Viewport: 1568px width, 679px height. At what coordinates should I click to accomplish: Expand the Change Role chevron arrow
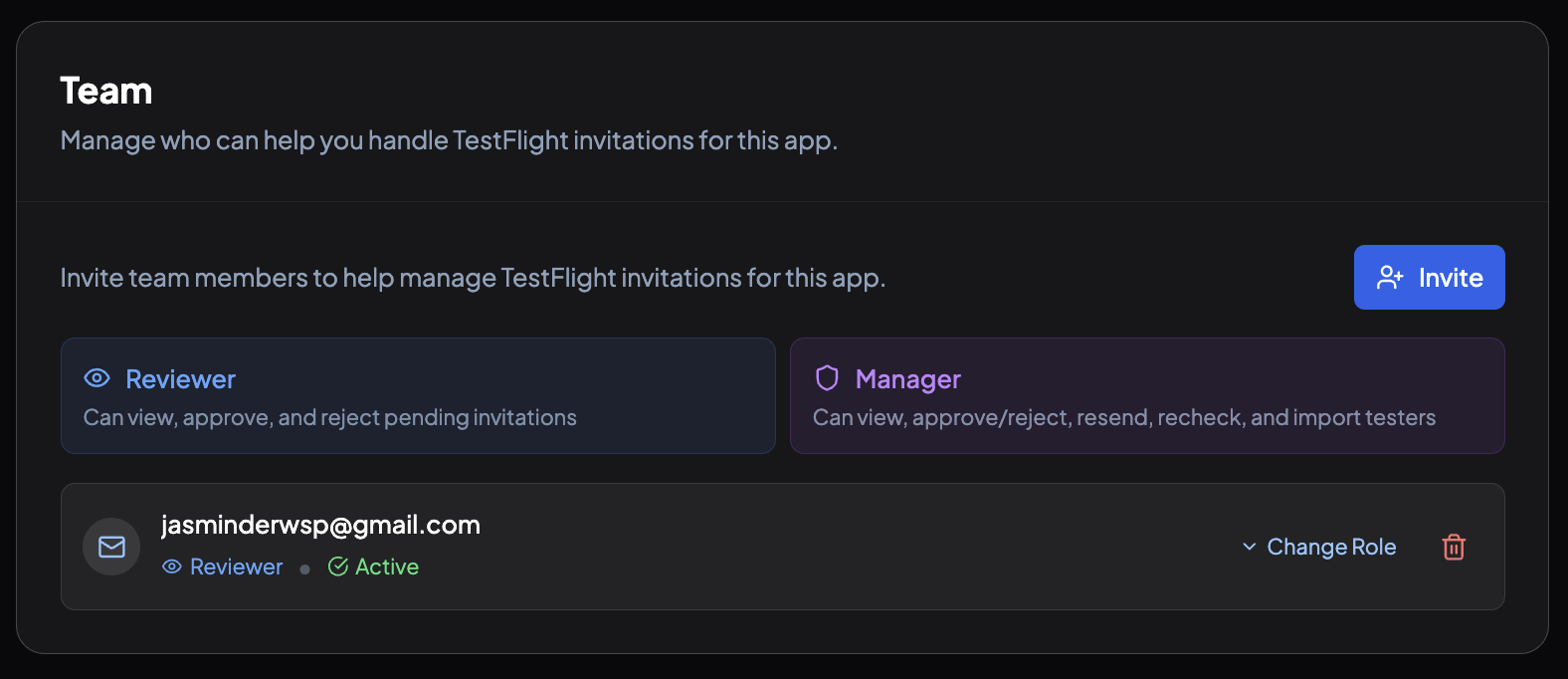[1249, 547]
